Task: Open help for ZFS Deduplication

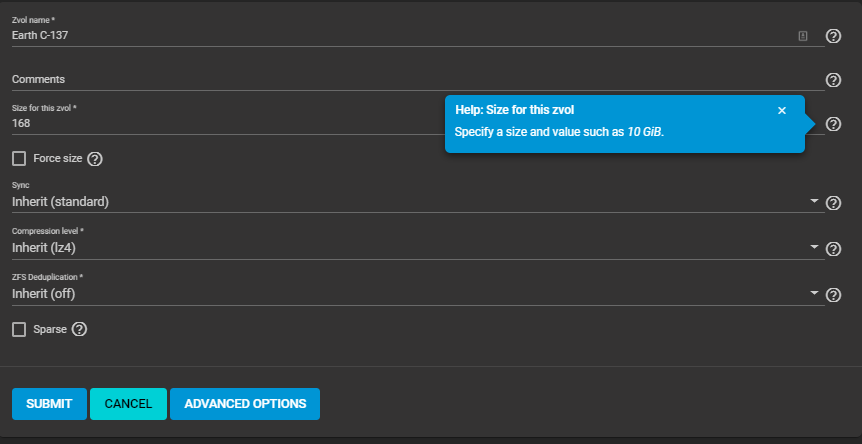Action: (x=833, y=295)
